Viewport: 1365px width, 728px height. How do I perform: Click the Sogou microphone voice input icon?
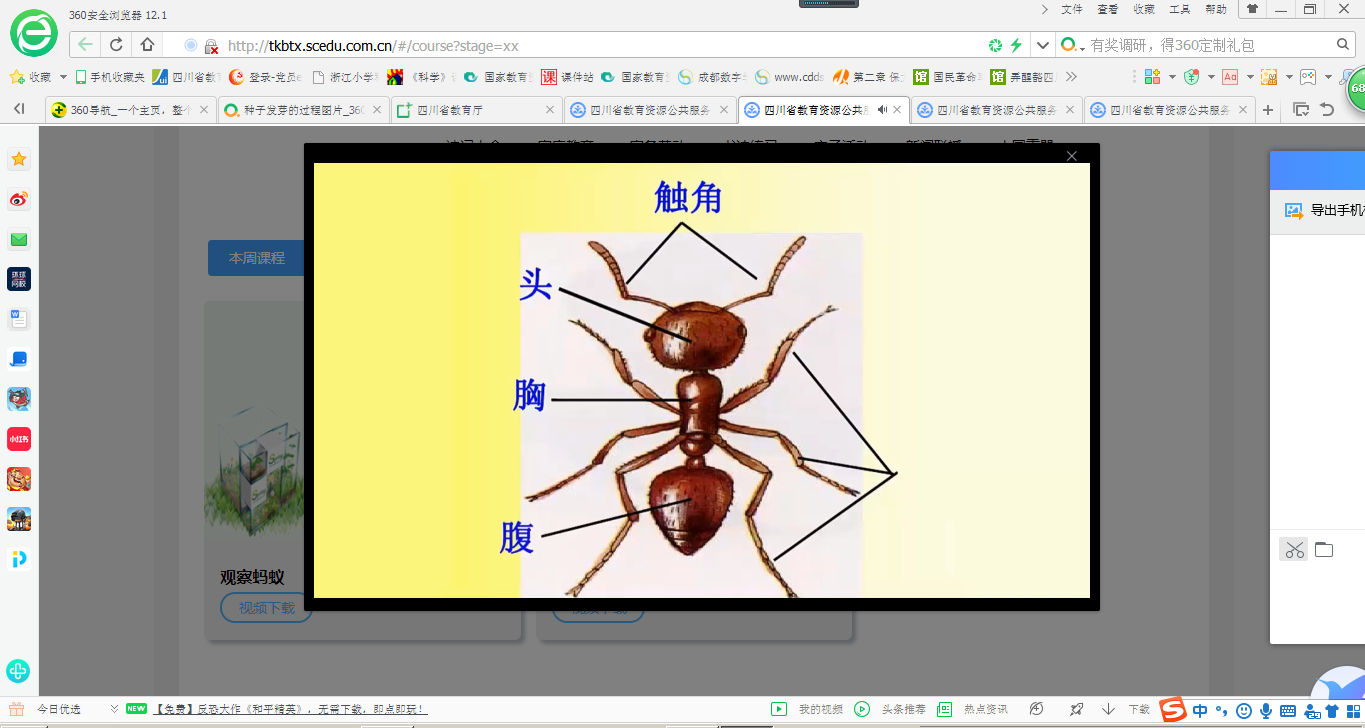click(x=1266, y=711)
